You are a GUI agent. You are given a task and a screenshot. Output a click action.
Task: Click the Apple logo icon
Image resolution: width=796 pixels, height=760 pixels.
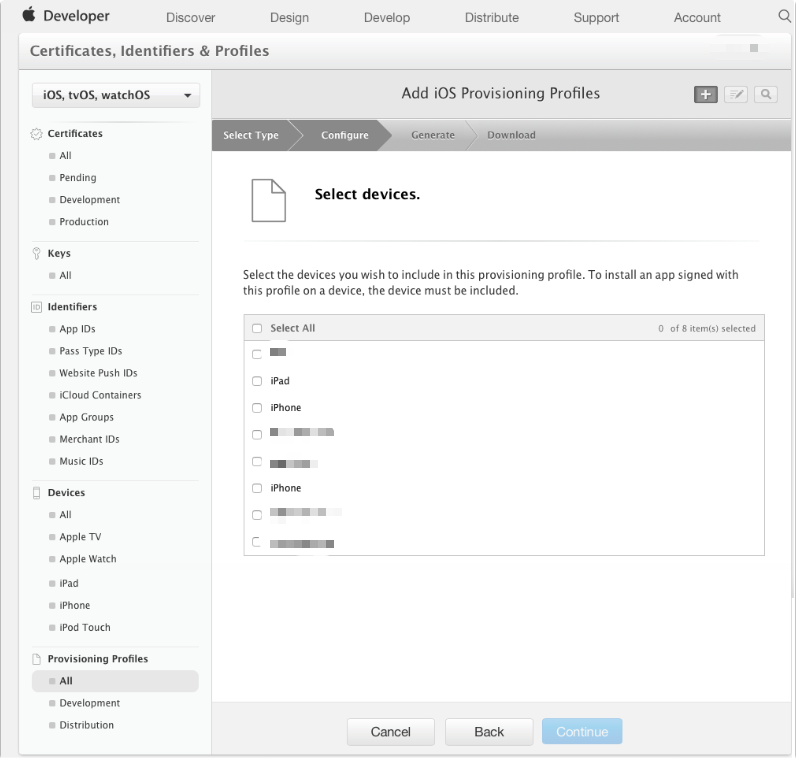point(29,15)
